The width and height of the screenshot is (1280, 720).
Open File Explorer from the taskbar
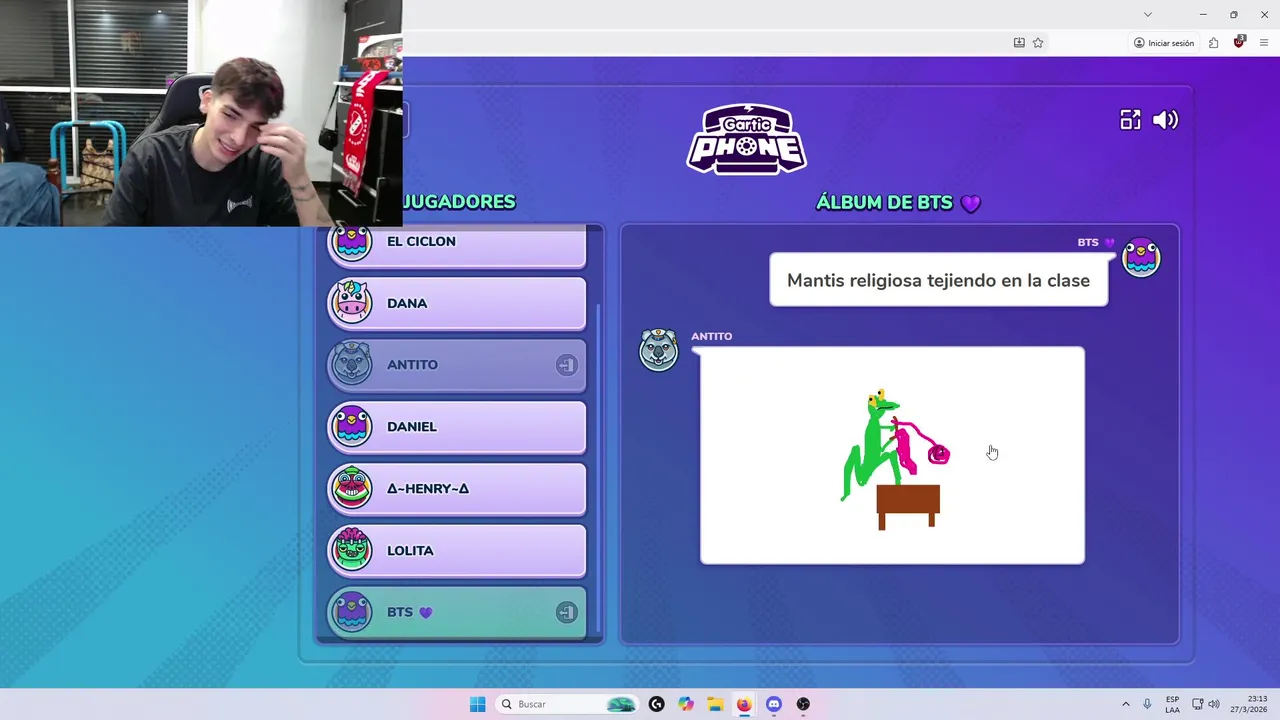point(715,704)
